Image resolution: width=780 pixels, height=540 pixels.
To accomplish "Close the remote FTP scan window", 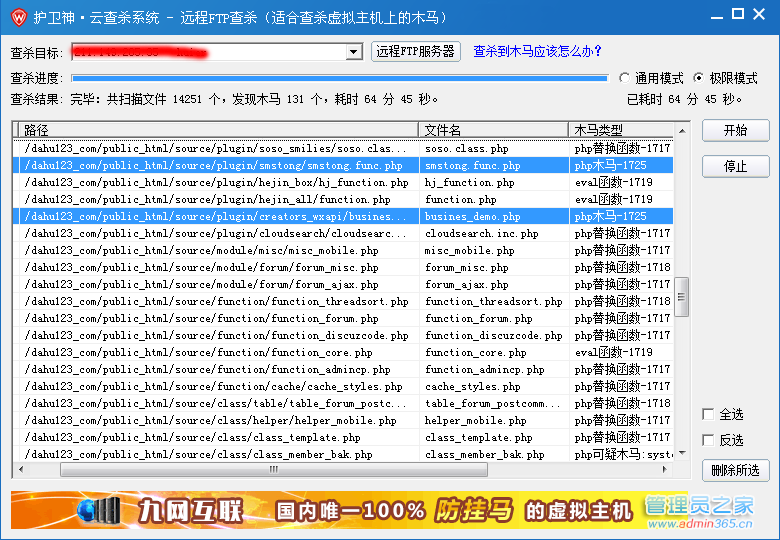I will click(759, 14).
